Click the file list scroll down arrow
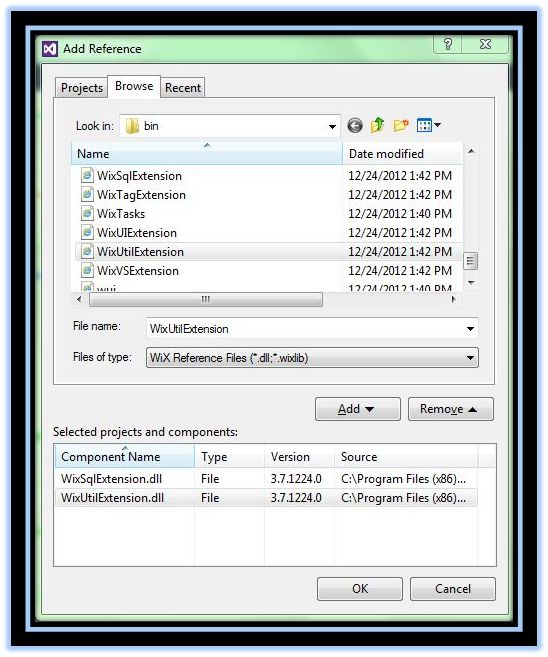Screen dimensions: 548x657 (x=470, y=283)
